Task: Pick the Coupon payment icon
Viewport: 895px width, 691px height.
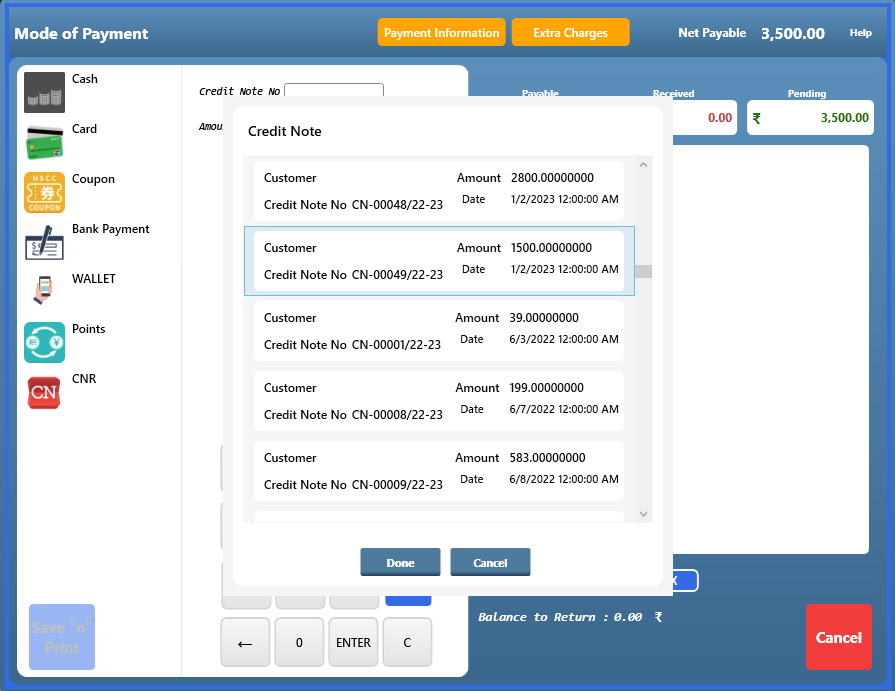Action: pyautogui.click(x=44, y=192)
